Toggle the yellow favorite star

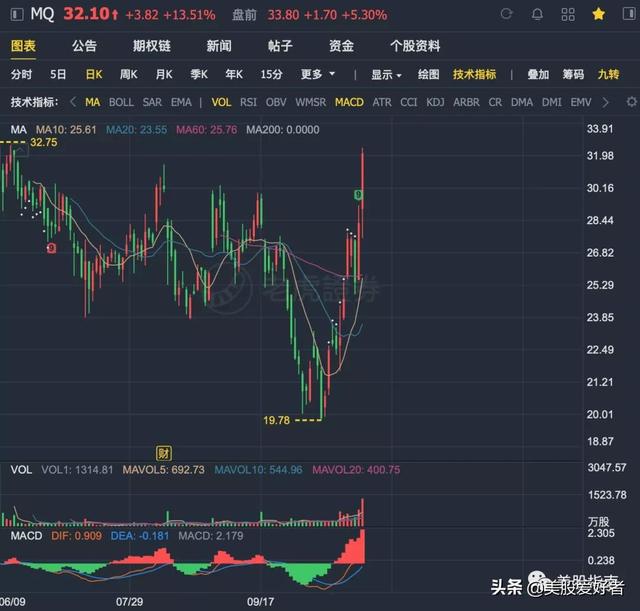[x=598, y=14]
